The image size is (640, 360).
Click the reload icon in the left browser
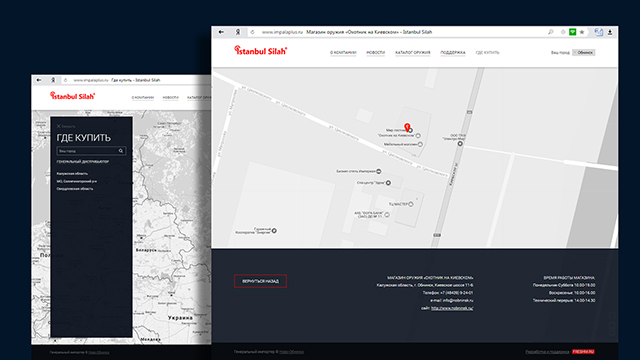[x=65, y=80]
